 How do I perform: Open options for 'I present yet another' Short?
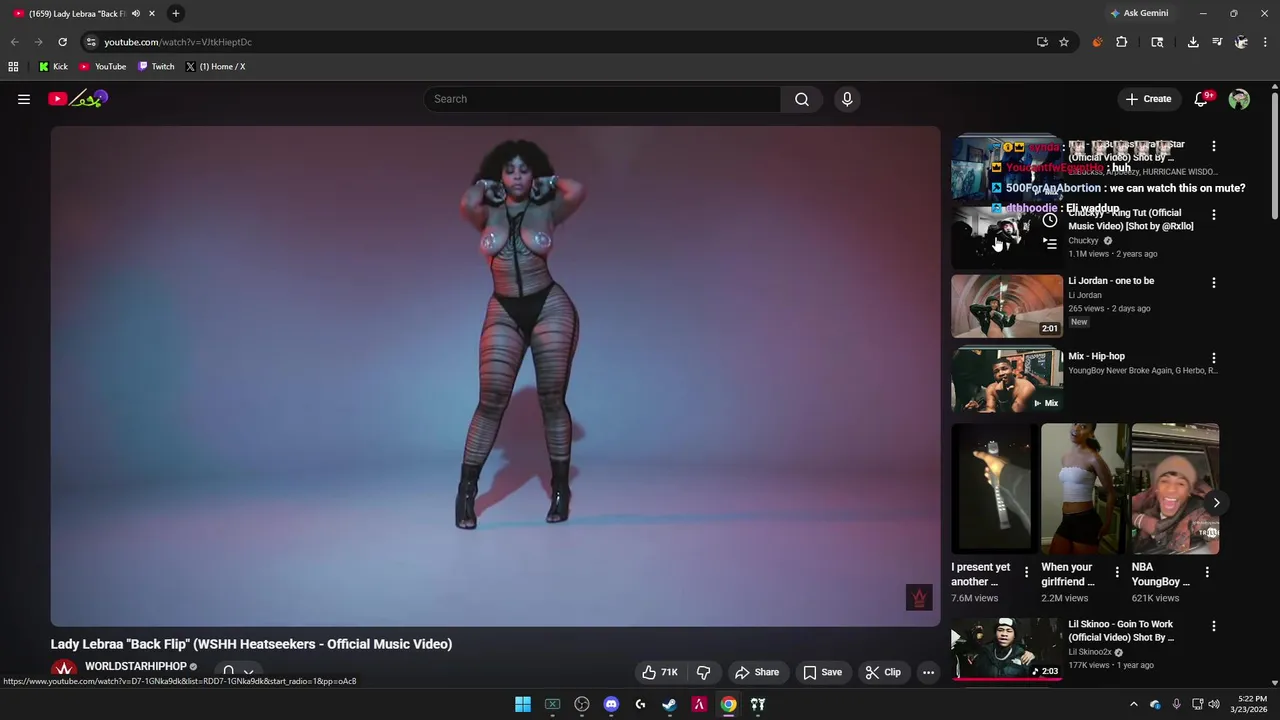tap(1026, 572)
